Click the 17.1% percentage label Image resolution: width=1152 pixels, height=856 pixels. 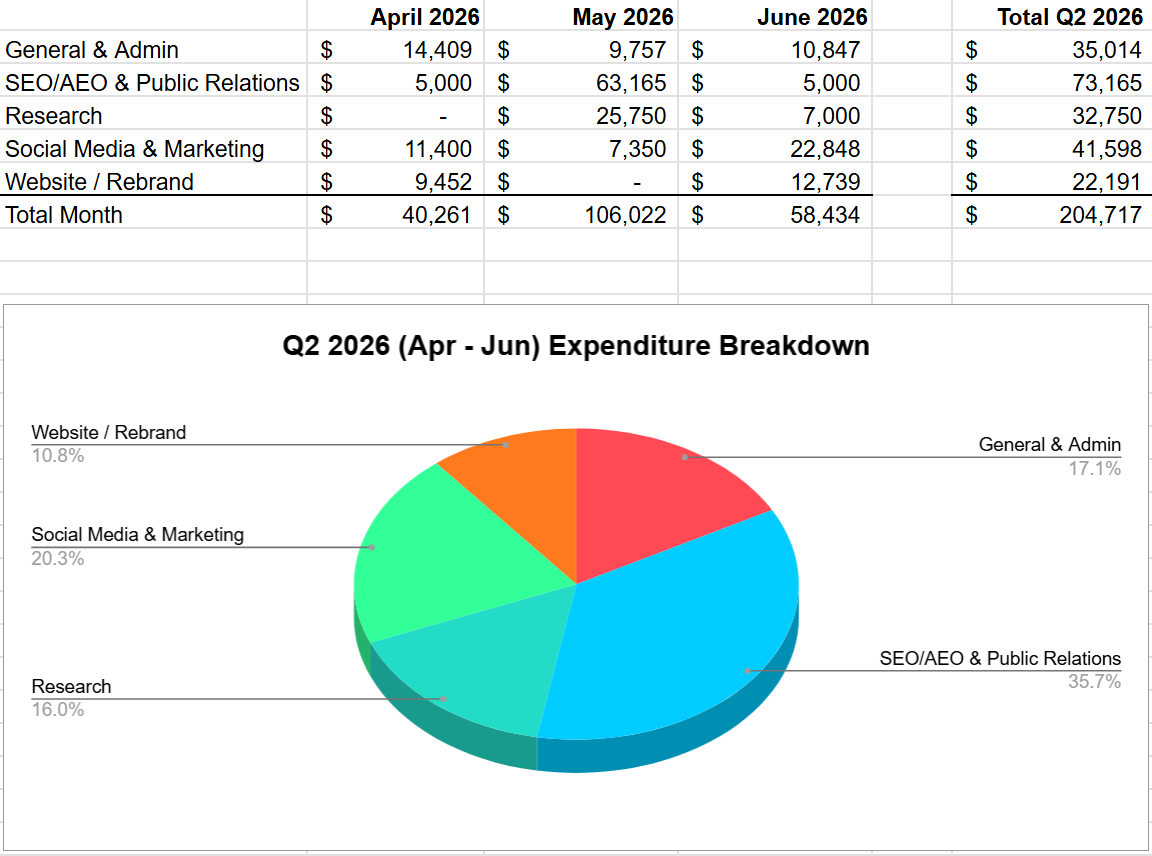pyautogui.click(x=1095, y=469)
